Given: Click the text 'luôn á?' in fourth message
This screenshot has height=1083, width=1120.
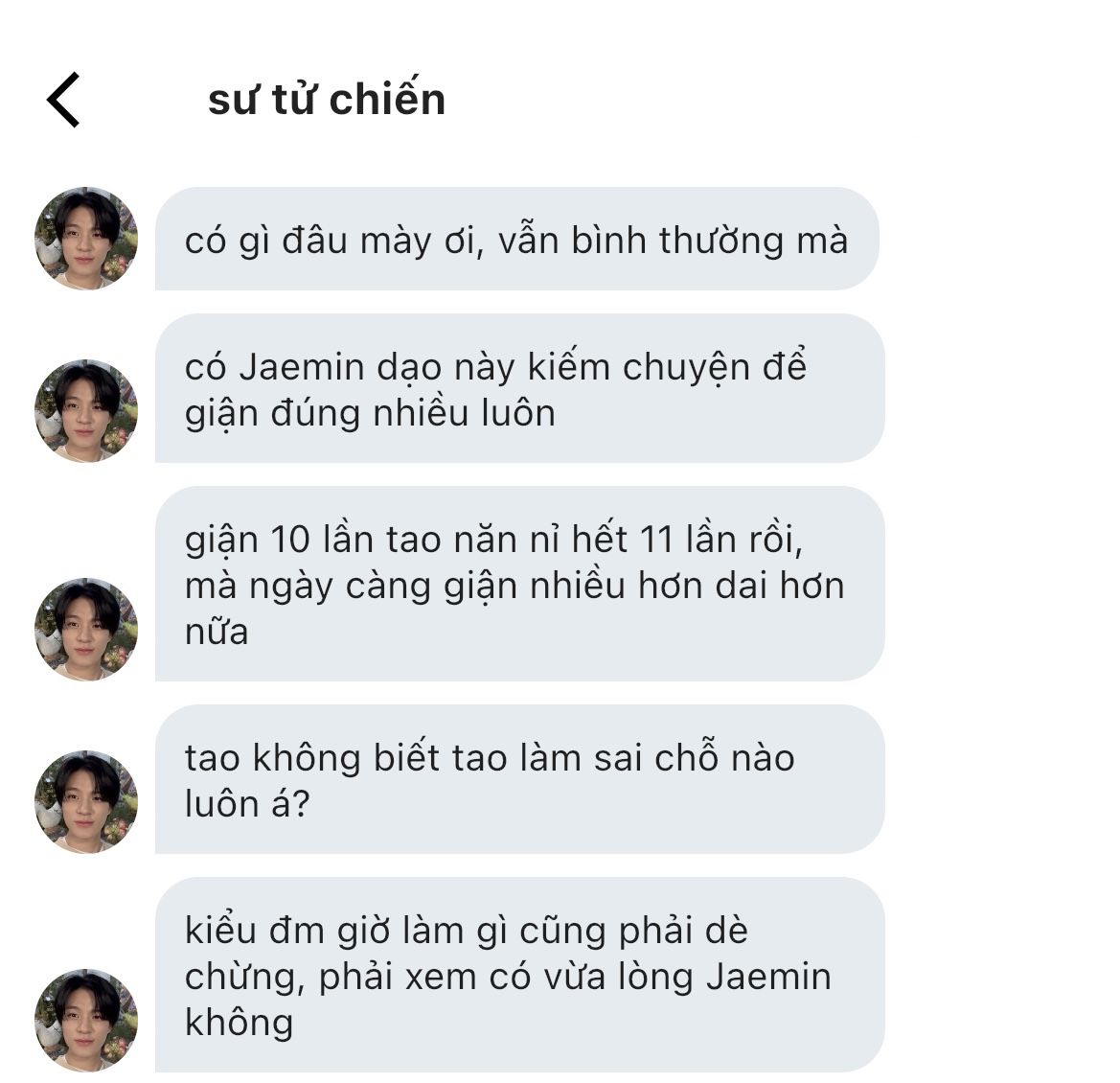Looking at the screenshot, I should coord(247,804).
